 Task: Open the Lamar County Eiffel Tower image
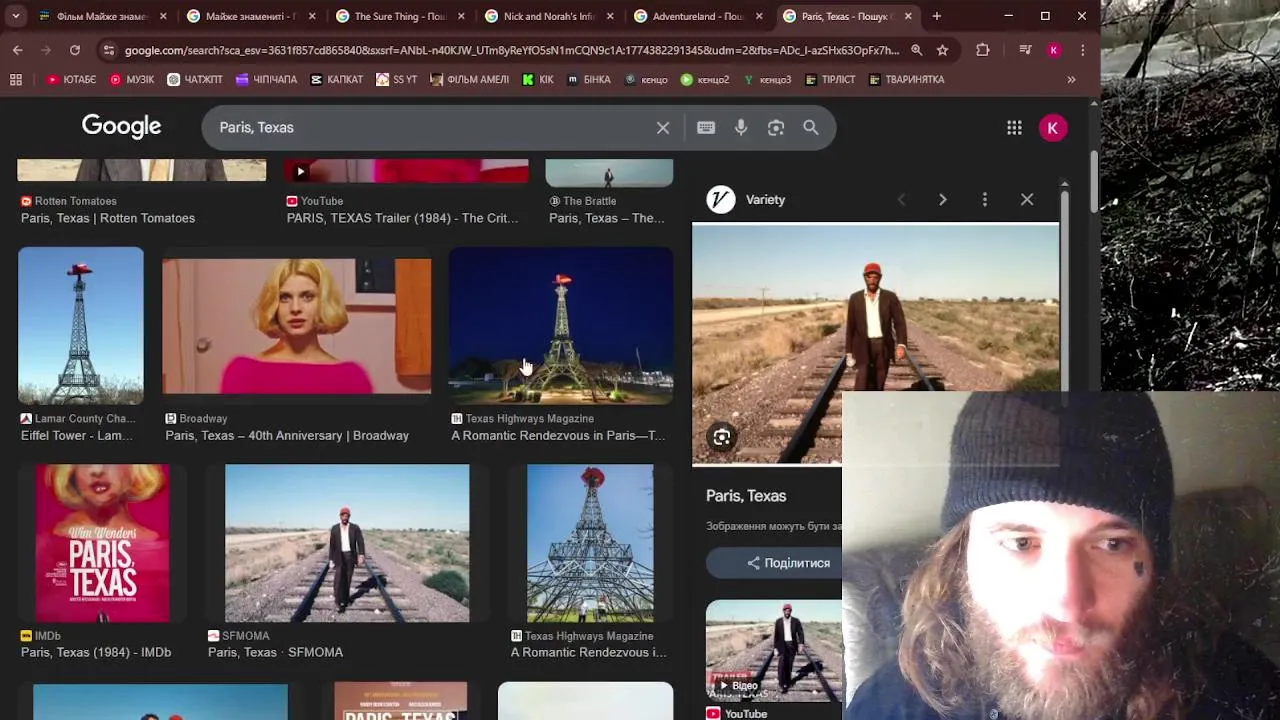tap(80, 325)
